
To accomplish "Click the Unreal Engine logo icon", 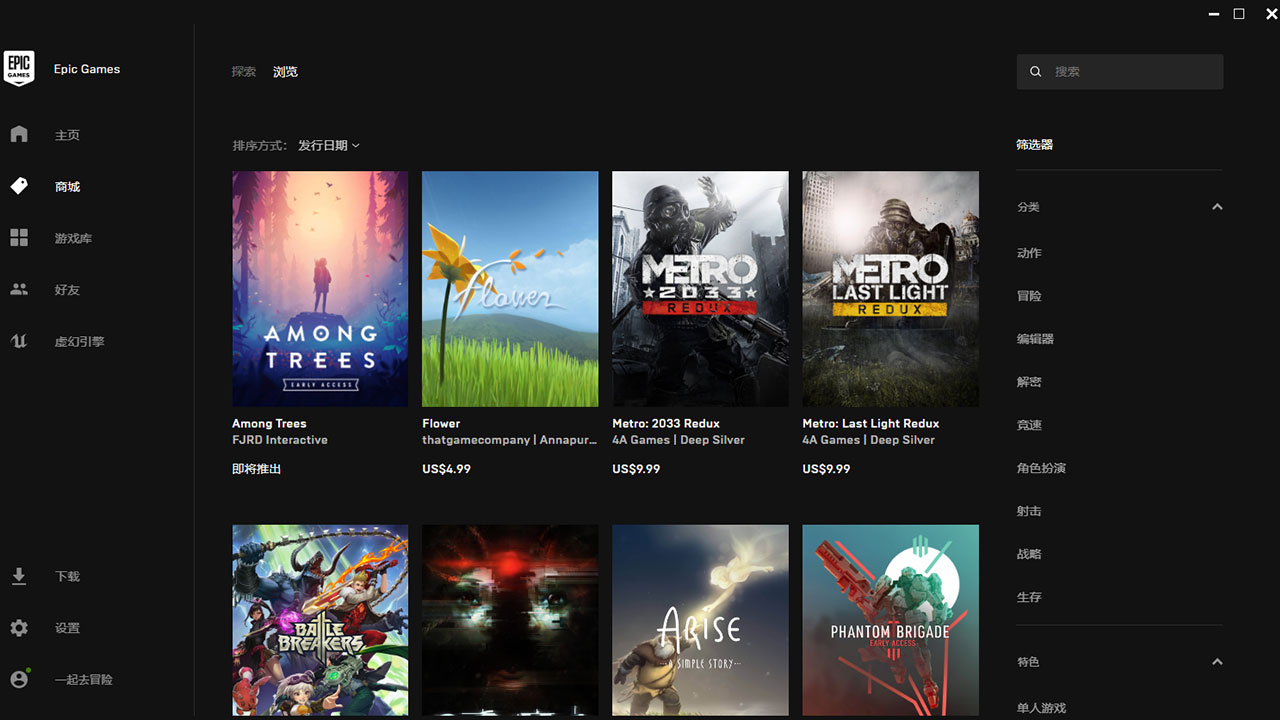I will coord(19,341).
